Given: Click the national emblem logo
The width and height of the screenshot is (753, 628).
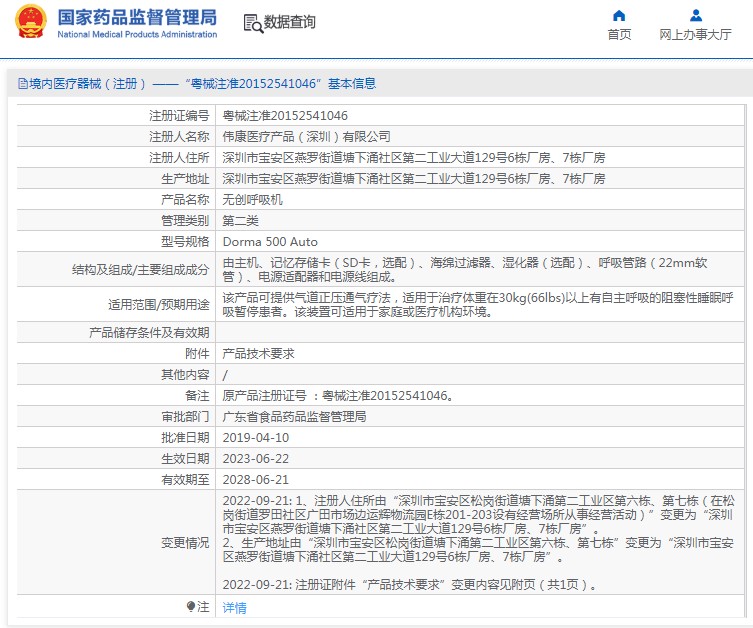Looking at the screenshot, I should [31, 22].
